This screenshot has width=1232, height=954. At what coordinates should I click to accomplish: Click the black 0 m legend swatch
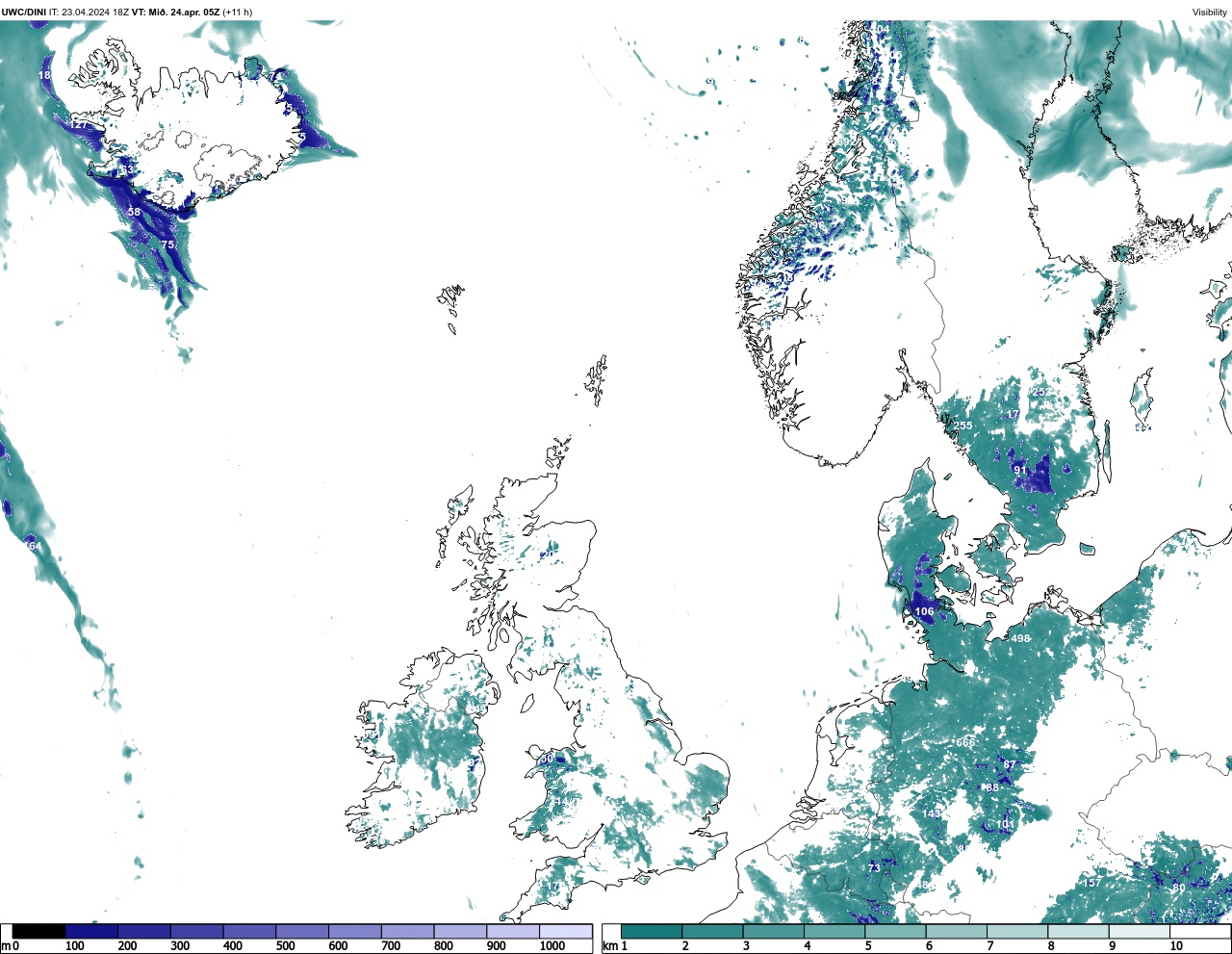pos(39,931)
